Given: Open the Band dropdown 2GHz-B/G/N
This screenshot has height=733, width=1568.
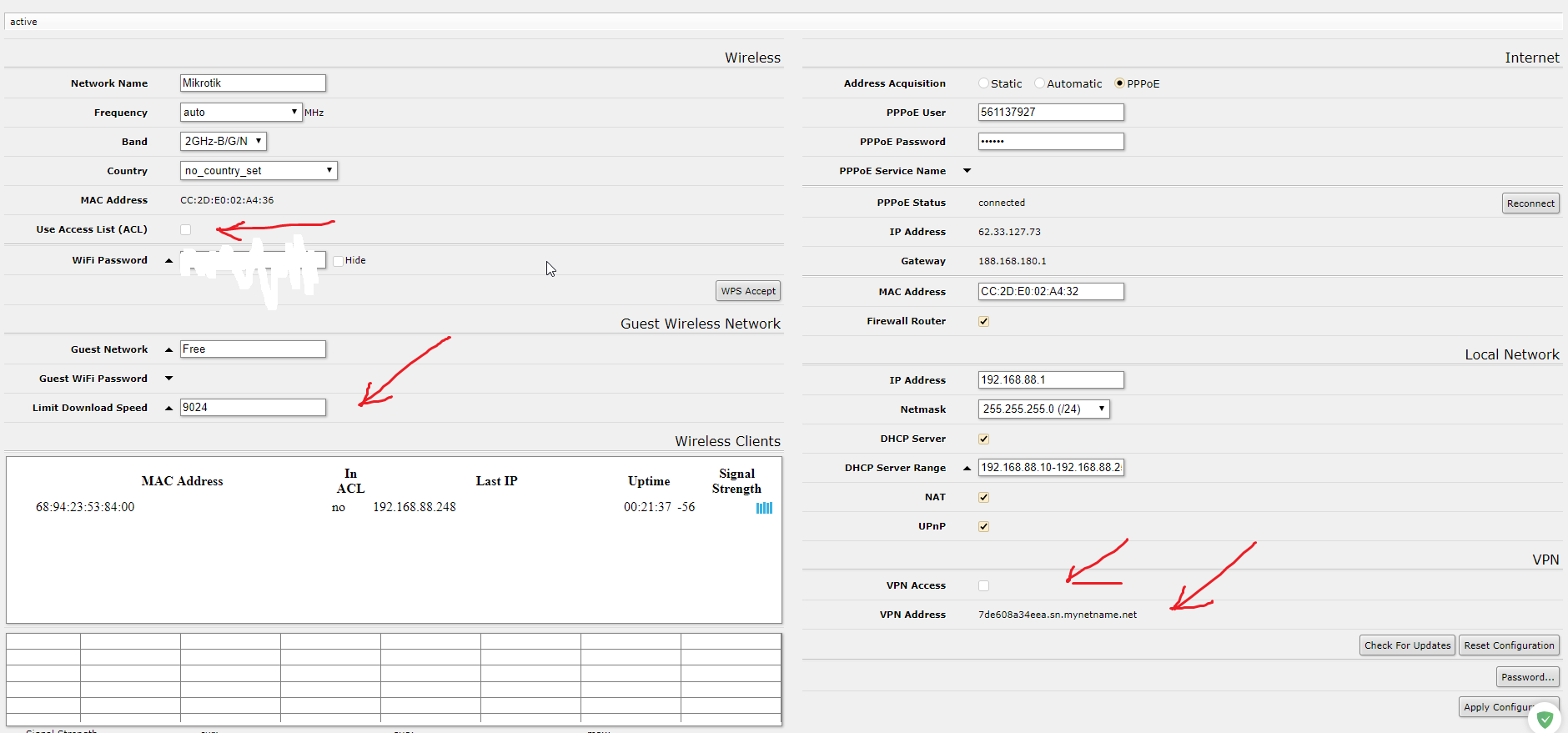Looking at the screenshot, I should (x=224, y=142).
